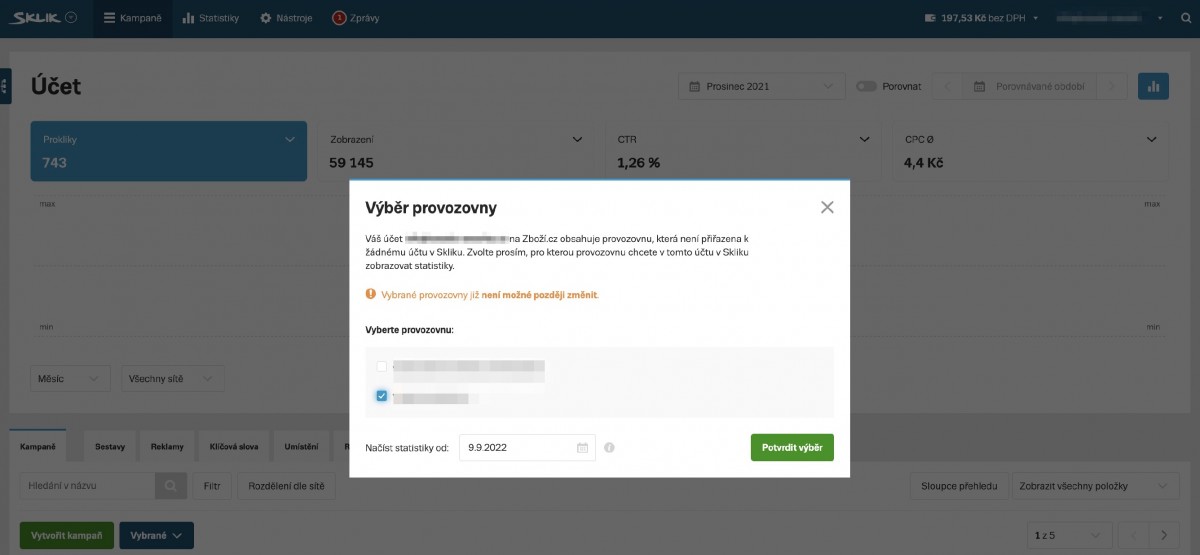Open the Všechny sítě dropdown

(170, 379)
